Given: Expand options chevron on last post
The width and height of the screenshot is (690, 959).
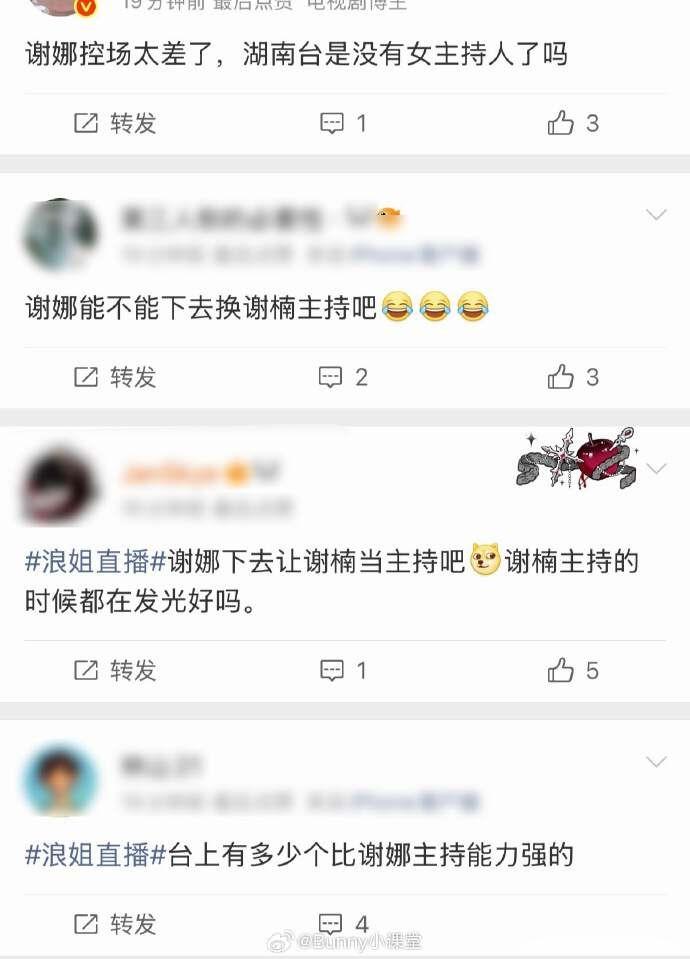Looking at the screenshot, I should [656, 761].
